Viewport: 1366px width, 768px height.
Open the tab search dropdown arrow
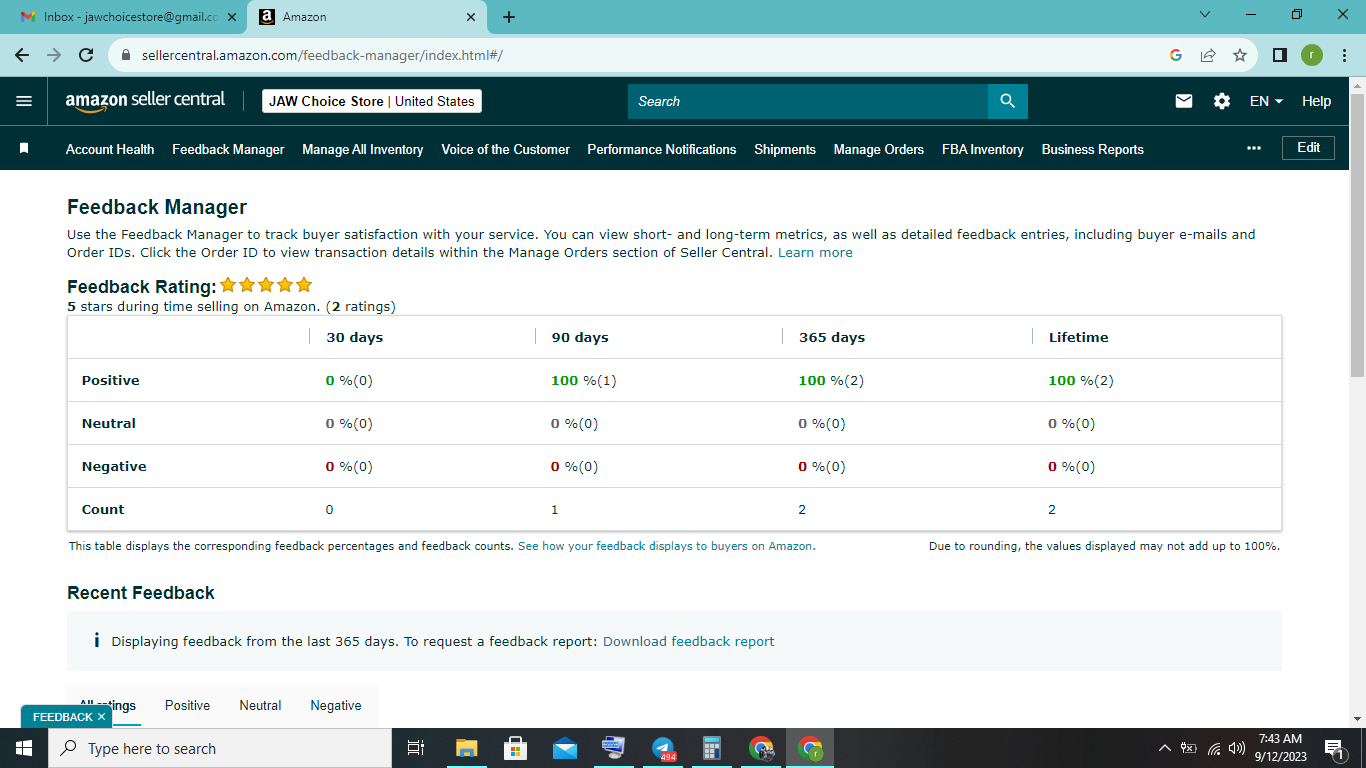pos(1204,15)
